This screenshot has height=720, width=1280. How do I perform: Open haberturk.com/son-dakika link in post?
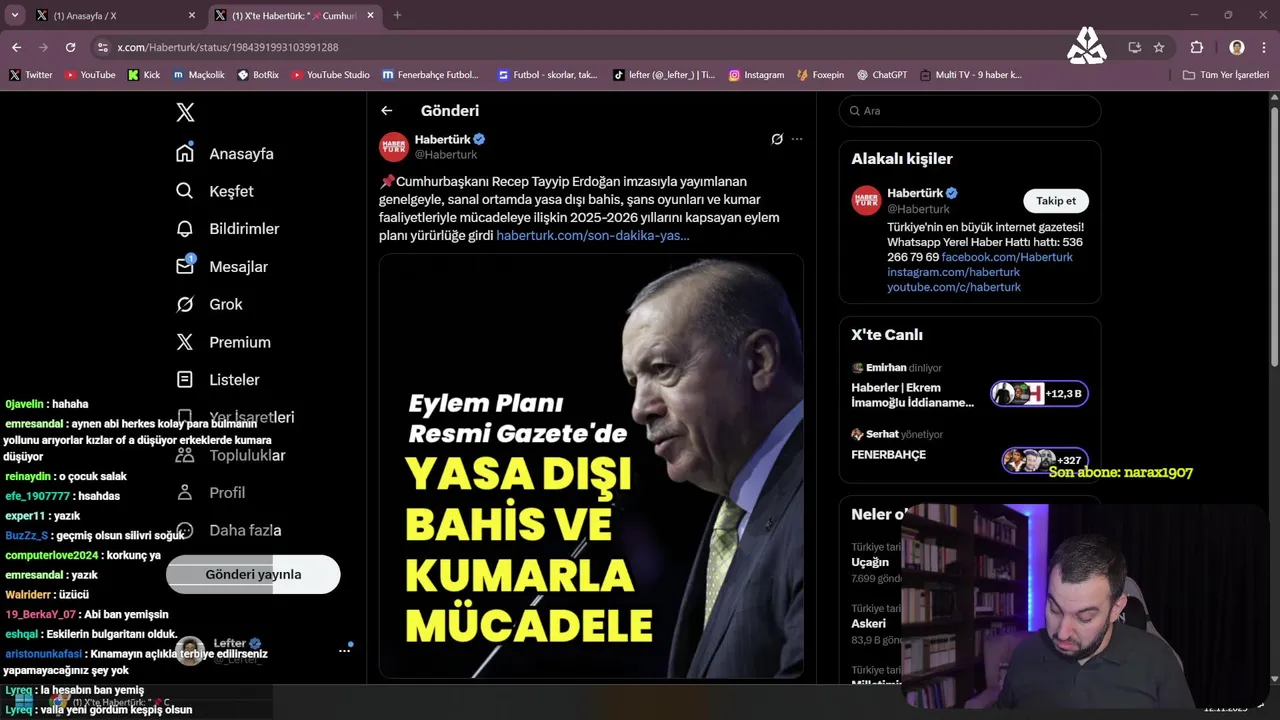click(593, 235)
